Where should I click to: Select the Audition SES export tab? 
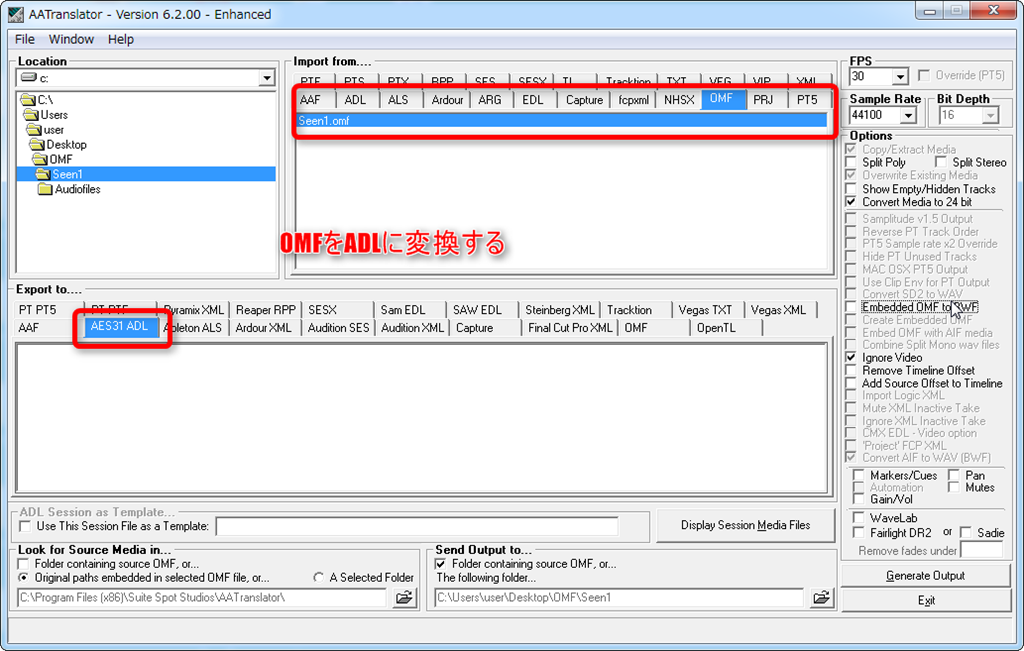coord(338,328)
